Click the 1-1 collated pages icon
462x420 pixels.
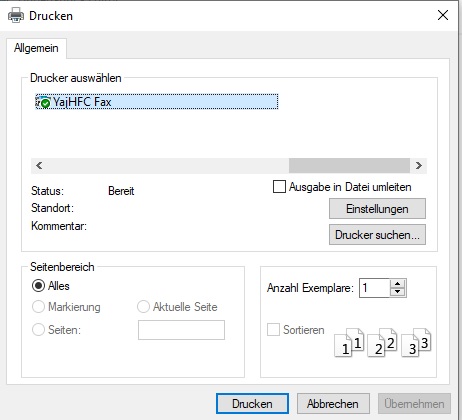click(349, 343)
